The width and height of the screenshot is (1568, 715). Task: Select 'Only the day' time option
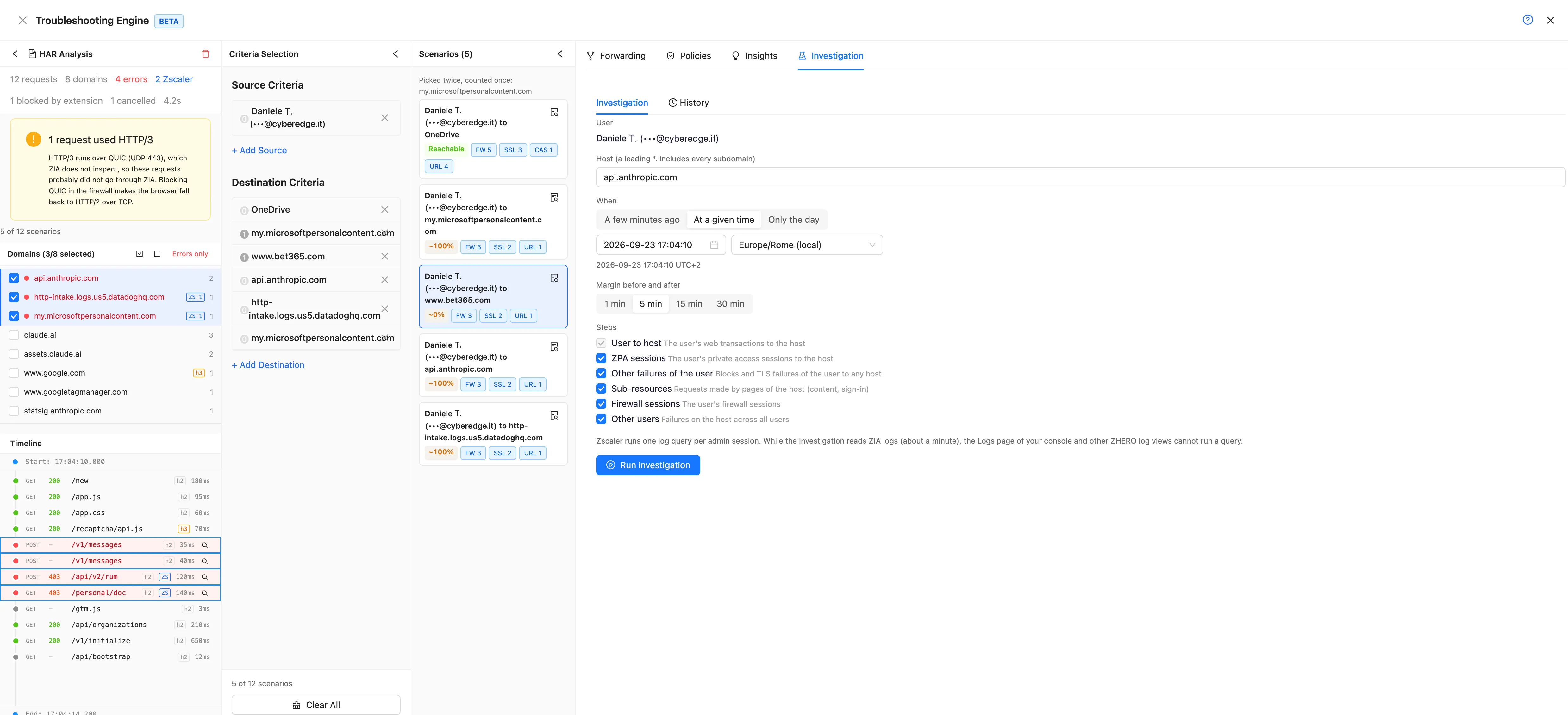coord(793,220)
